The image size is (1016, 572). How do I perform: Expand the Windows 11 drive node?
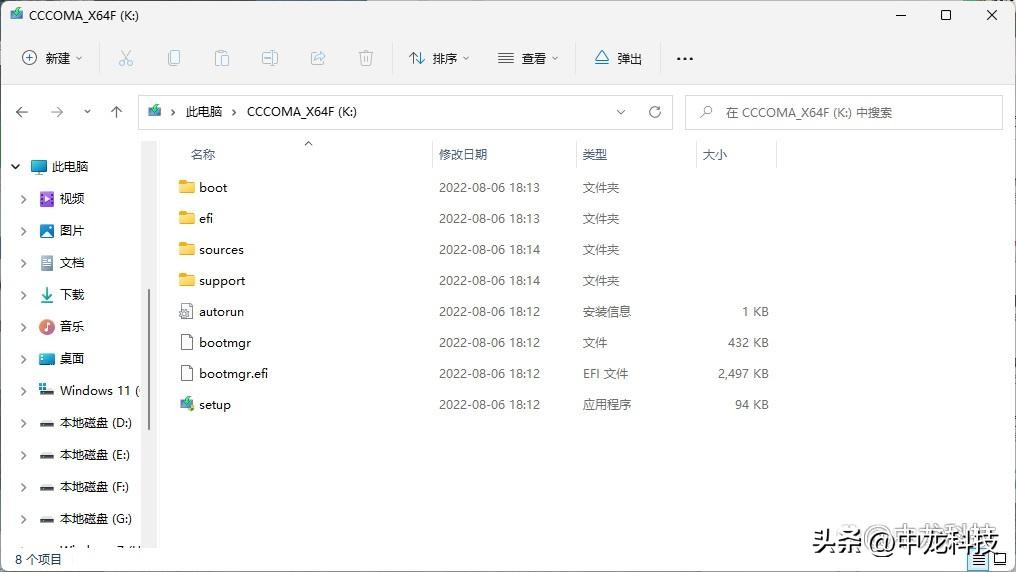click(x=23, y=391)
